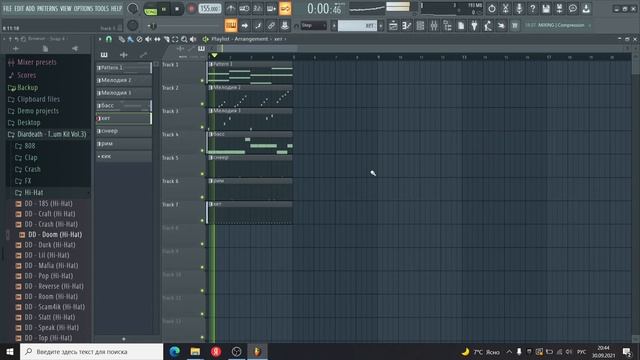Open the EDIT menu
Image resolution: width=640 pixels, height=360 pixels.
(x=19, y=8)
